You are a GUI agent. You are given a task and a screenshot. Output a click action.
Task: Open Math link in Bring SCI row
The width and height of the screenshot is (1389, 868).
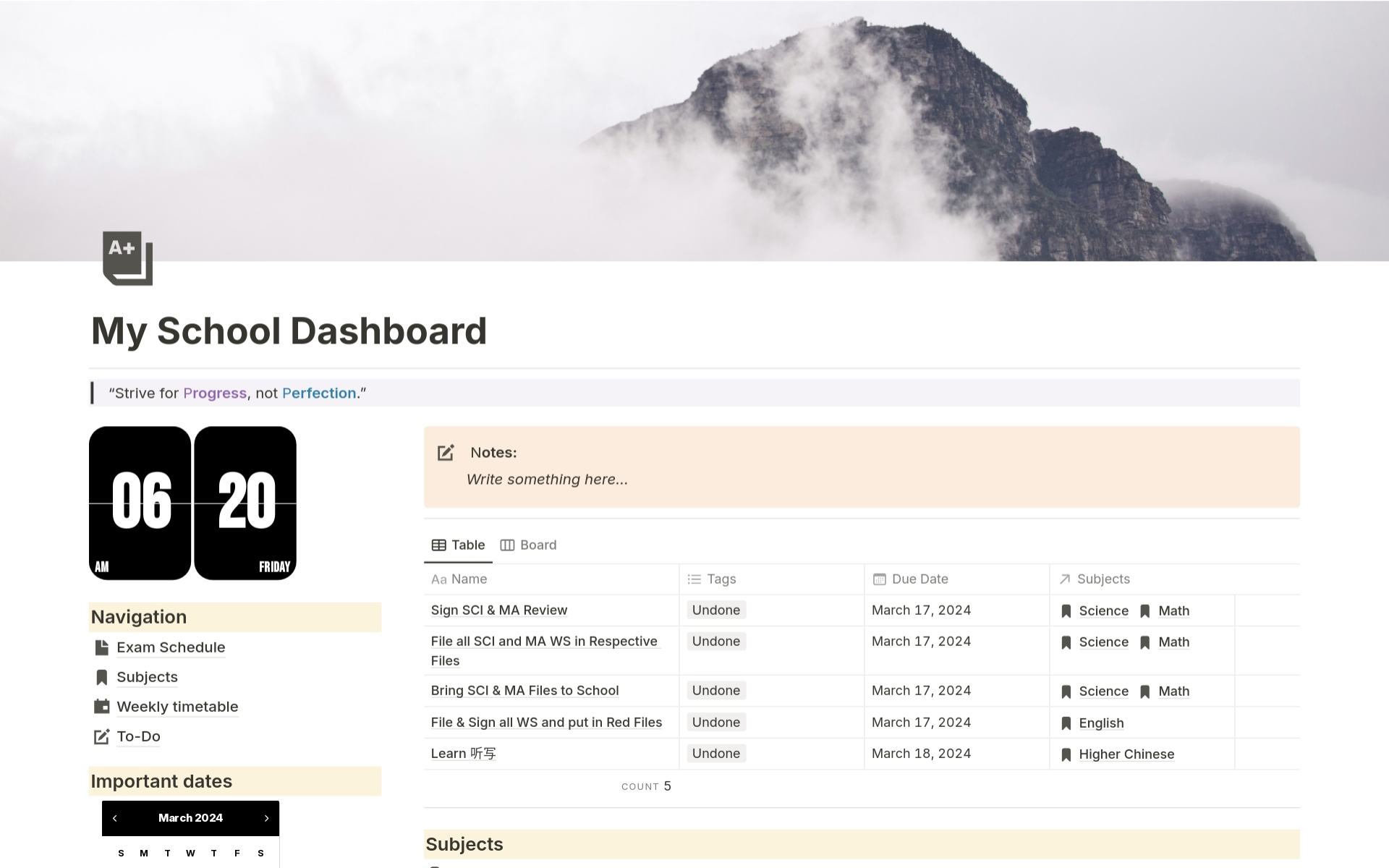[x=1173, y=692]
